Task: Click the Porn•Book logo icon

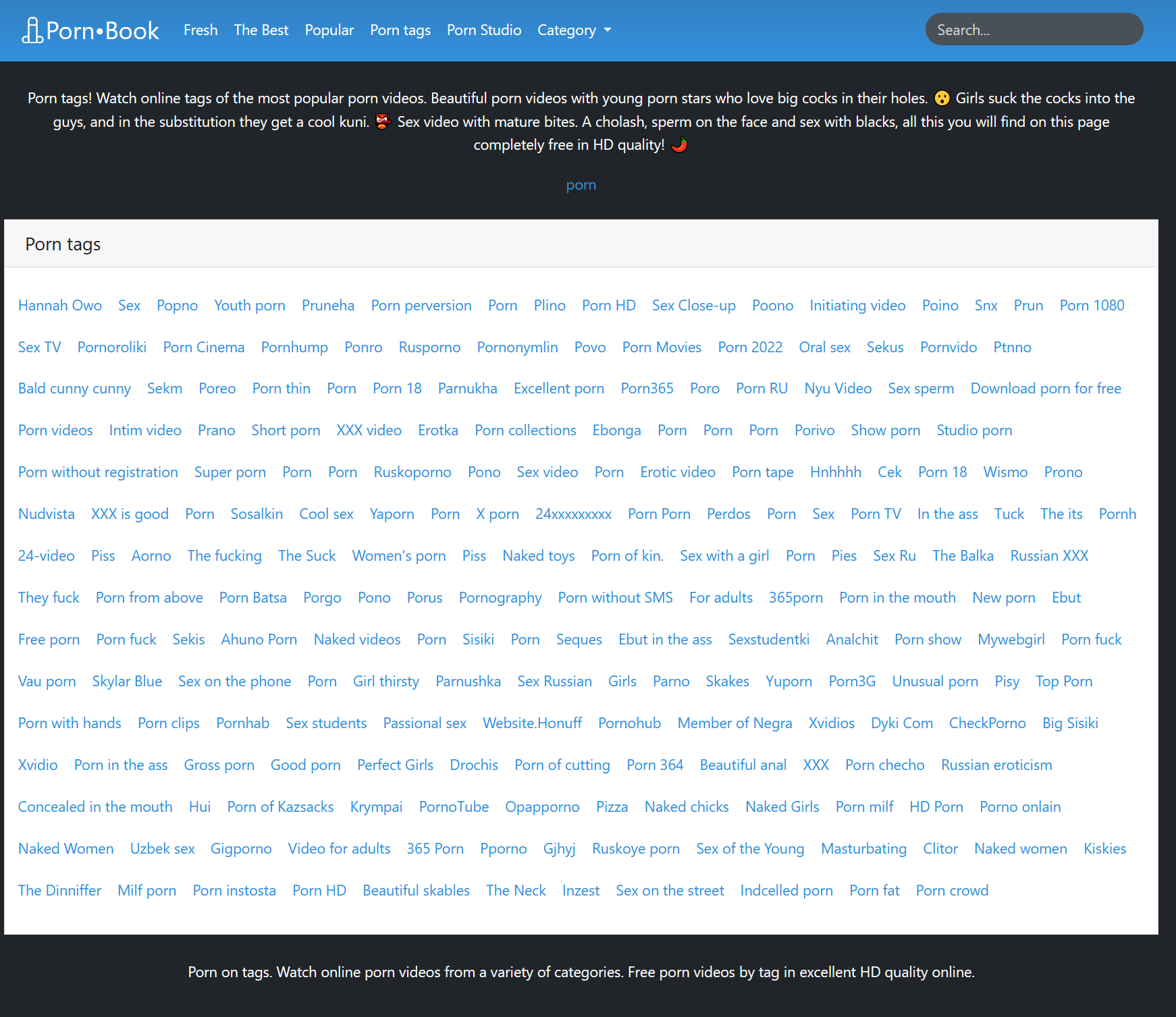Action: 32,30
